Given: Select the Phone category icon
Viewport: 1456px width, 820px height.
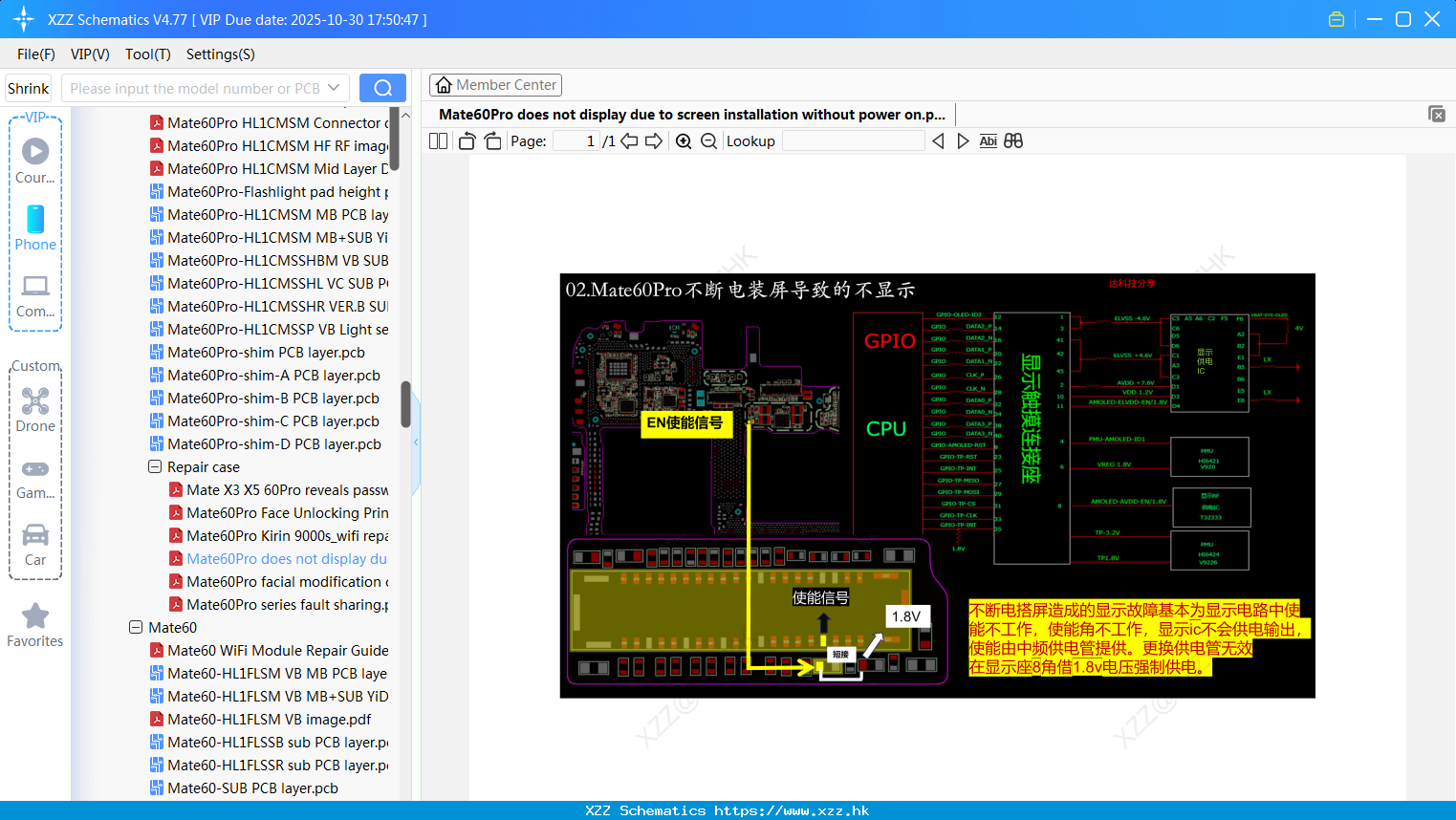Looking at the screenshot, I should 35,228.
